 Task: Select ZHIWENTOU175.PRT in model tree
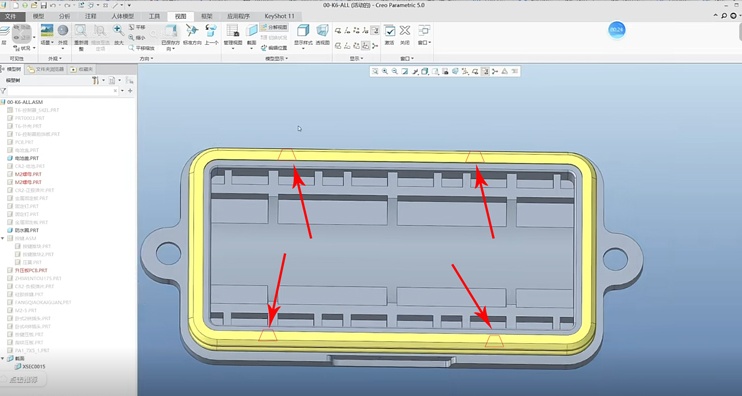[38, 278]
